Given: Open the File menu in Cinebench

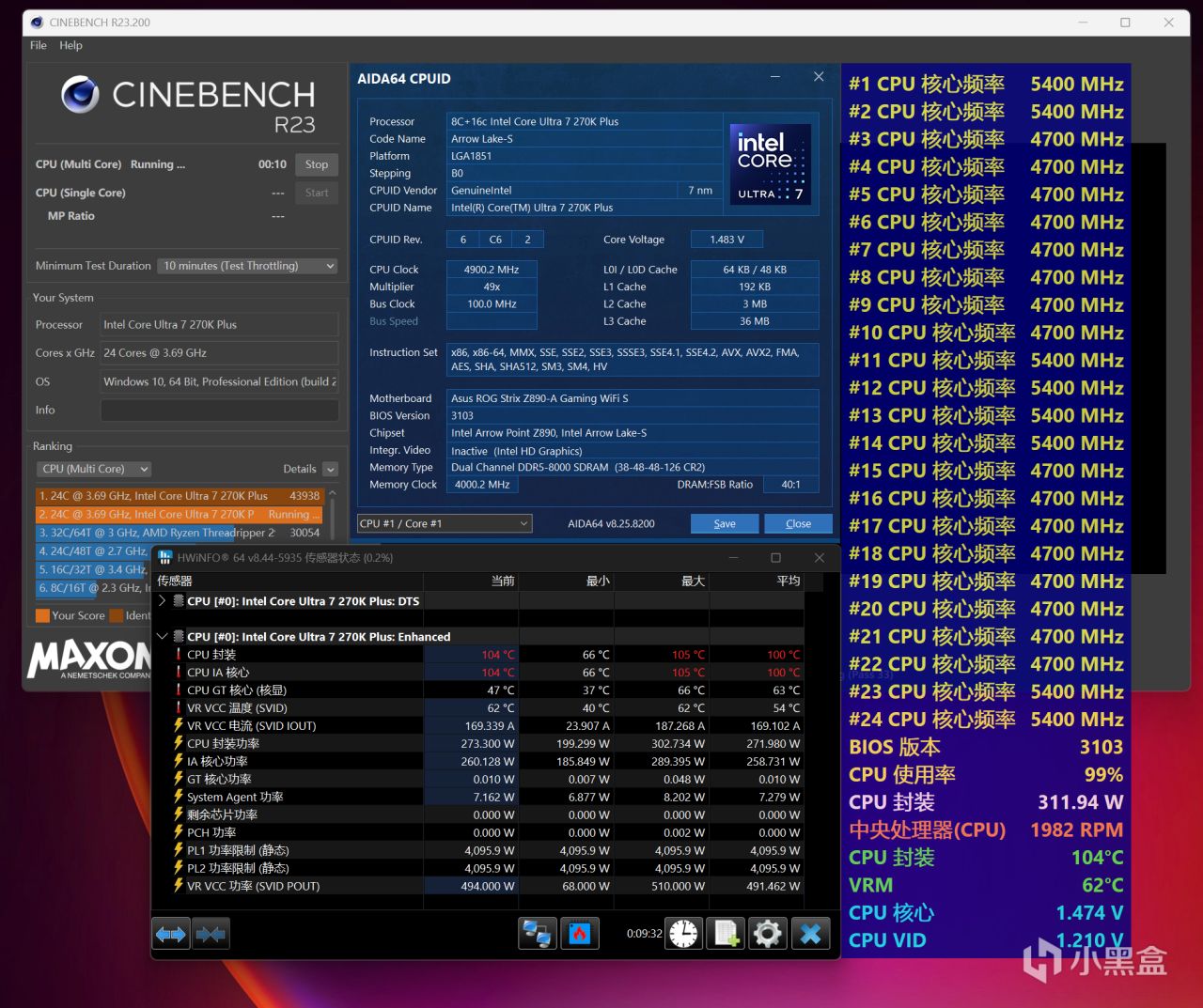Looking at the screenshot, I should [x=39, y=45].
